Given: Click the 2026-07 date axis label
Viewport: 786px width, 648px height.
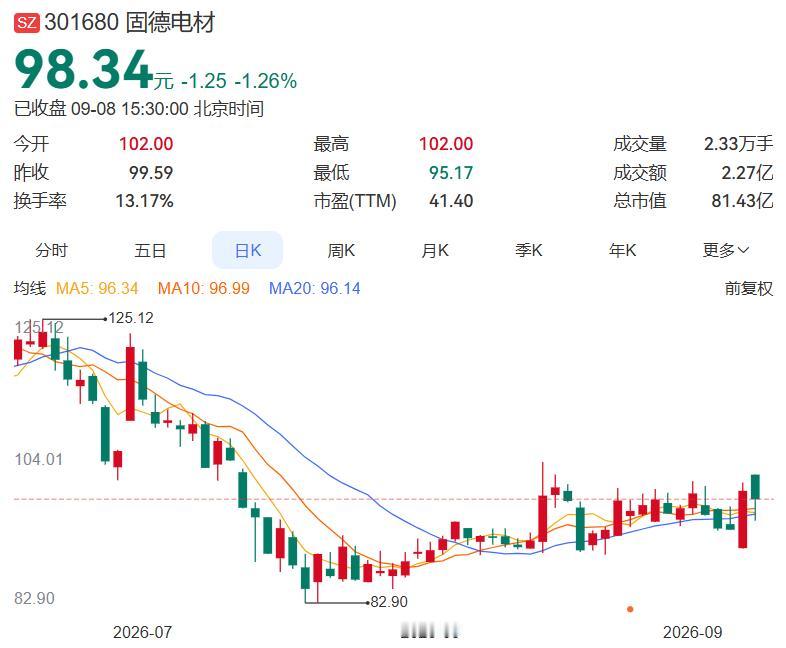Looking at the screenshot, I should (142, 632).
